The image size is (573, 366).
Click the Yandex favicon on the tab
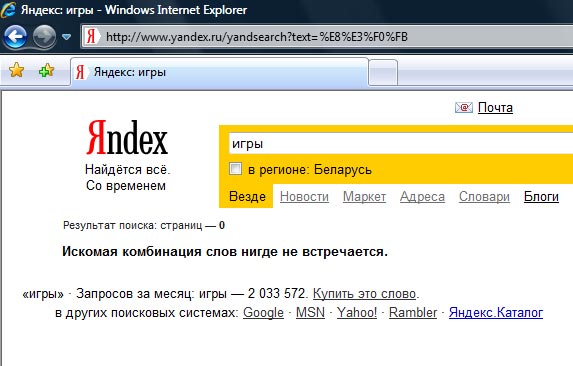[x=80, y=72]
